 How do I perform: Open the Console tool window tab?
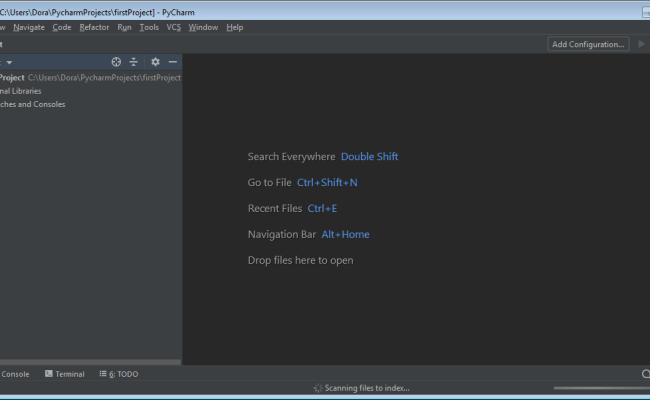click(15, 374)
